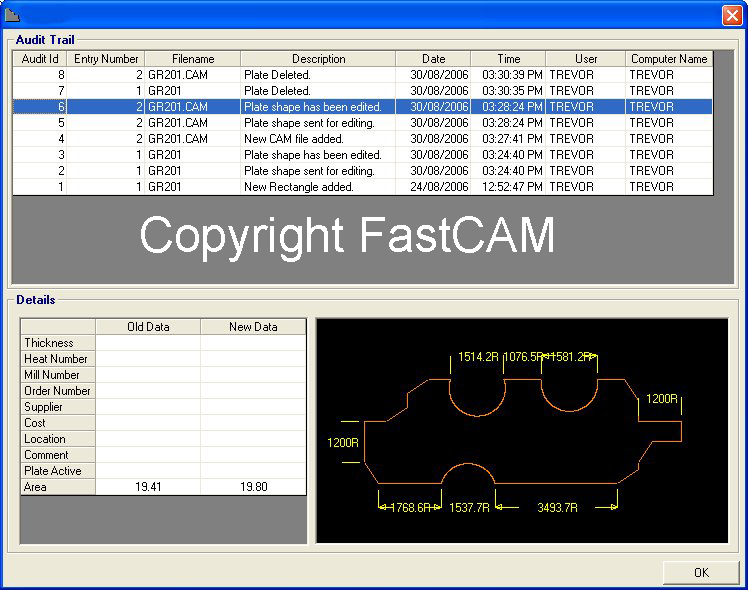The height and width of the screenshot is (590, 748).
Task: Click the 1537.7R dimension in plate preview
Action: pos(469,507)
